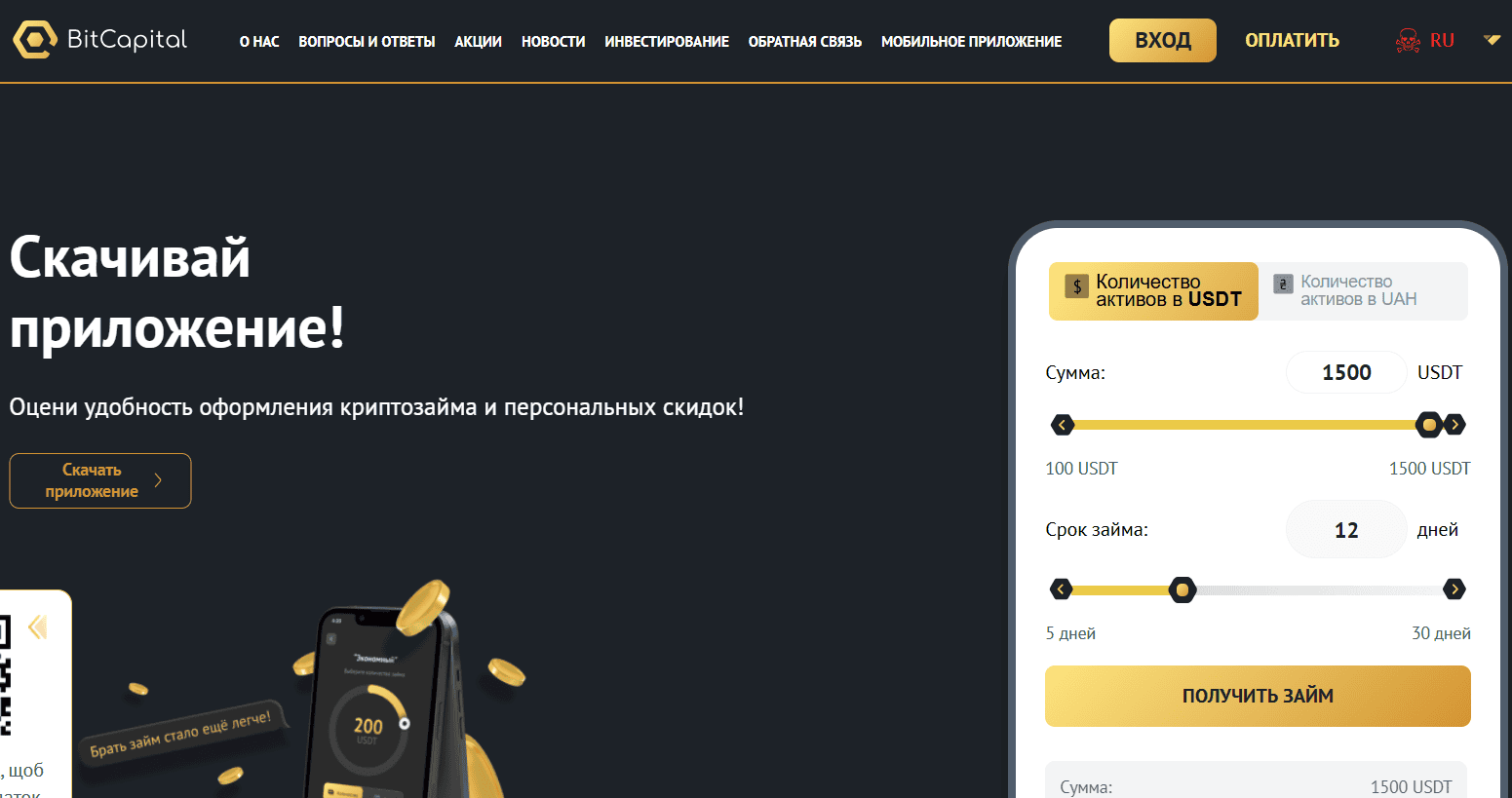Switch to the assets in USDT tab
Image resolution: width=1512 pixels, height=798 pixels.
(1153, 290)
